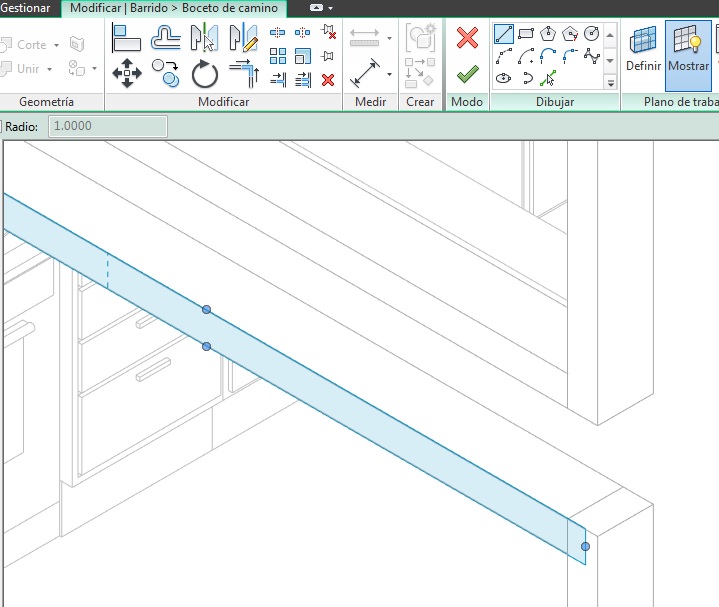Choose Mirror by picking axis tool
The width and height of the screenshot is (719, 607).
[x=204, y=38]
